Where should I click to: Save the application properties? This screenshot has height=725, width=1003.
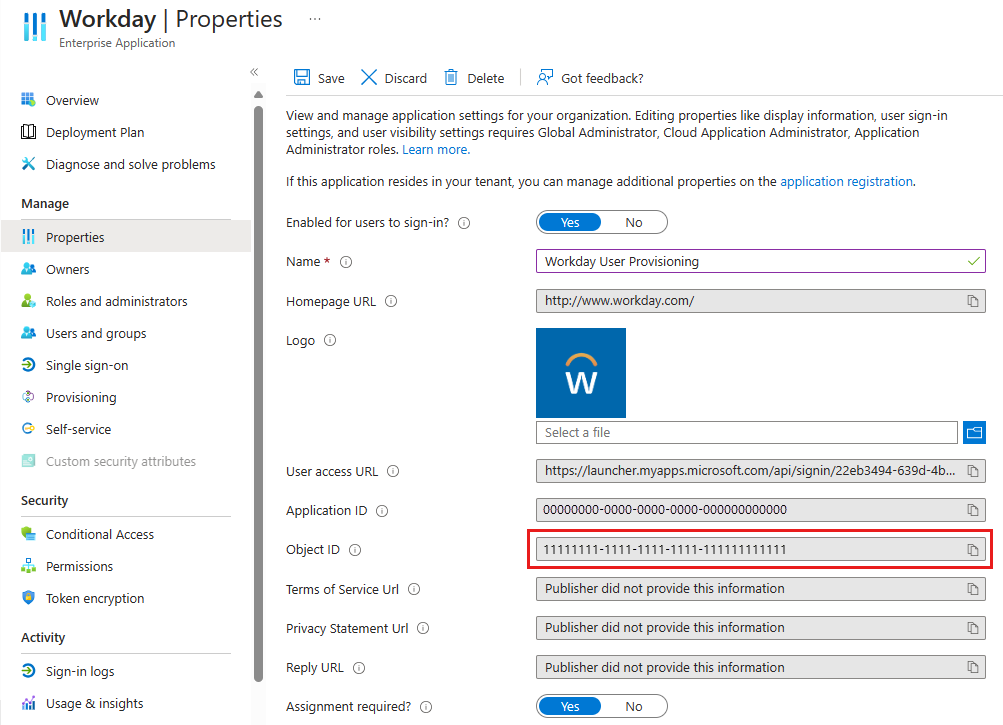click(318, 77)
